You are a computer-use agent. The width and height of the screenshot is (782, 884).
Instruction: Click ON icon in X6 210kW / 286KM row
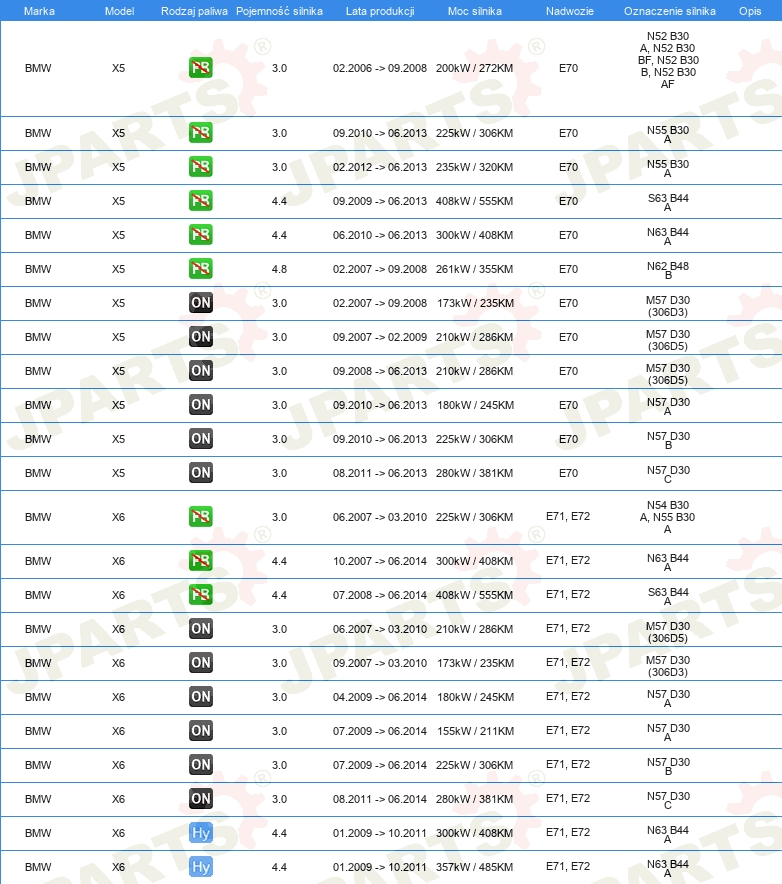pos(201,629)
